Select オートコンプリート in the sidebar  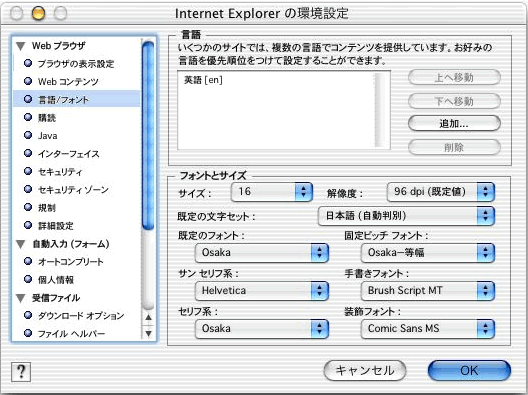tap(76, 262)
